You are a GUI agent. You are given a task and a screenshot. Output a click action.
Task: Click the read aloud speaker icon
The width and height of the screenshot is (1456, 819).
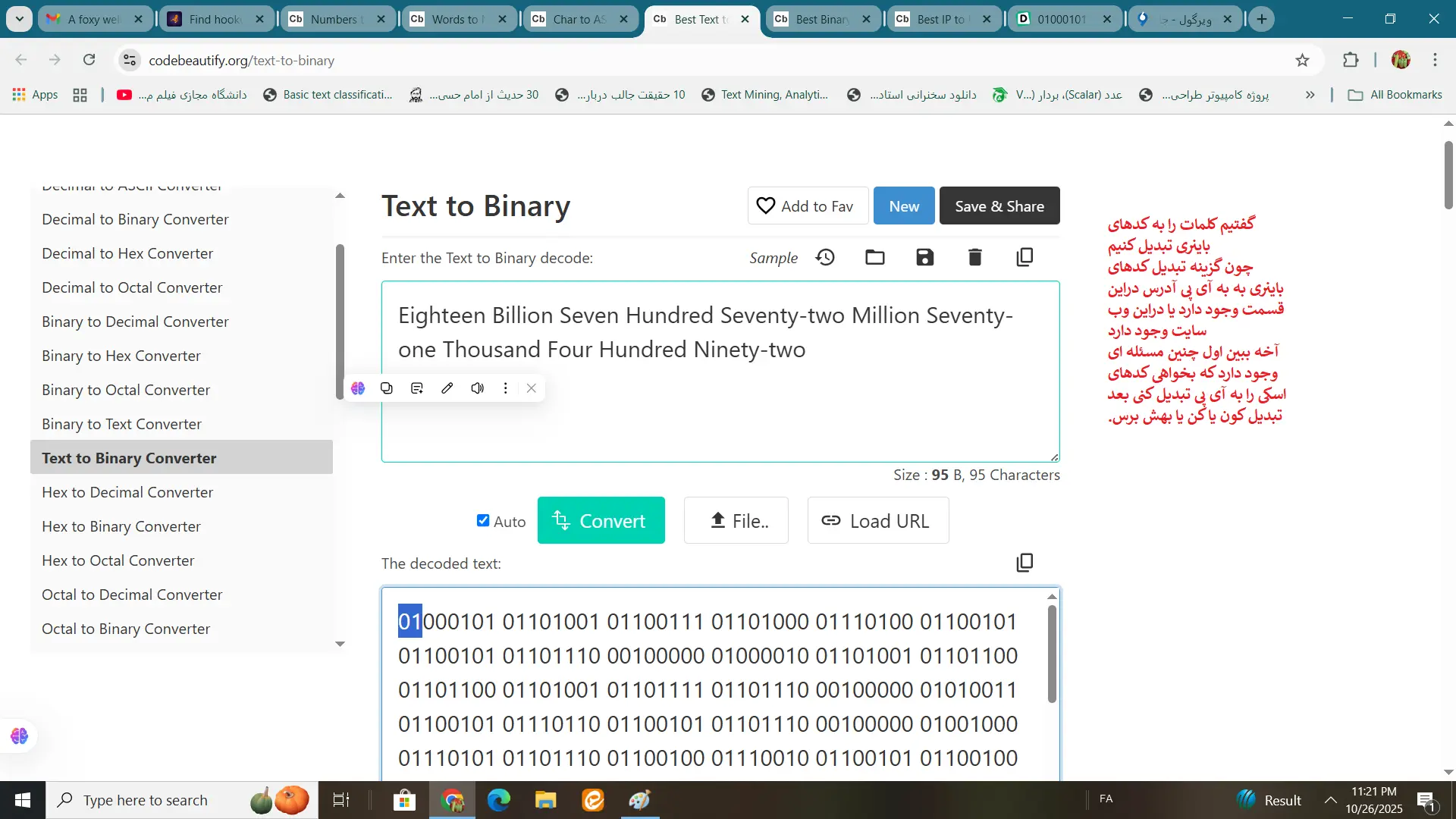[477, 388]
